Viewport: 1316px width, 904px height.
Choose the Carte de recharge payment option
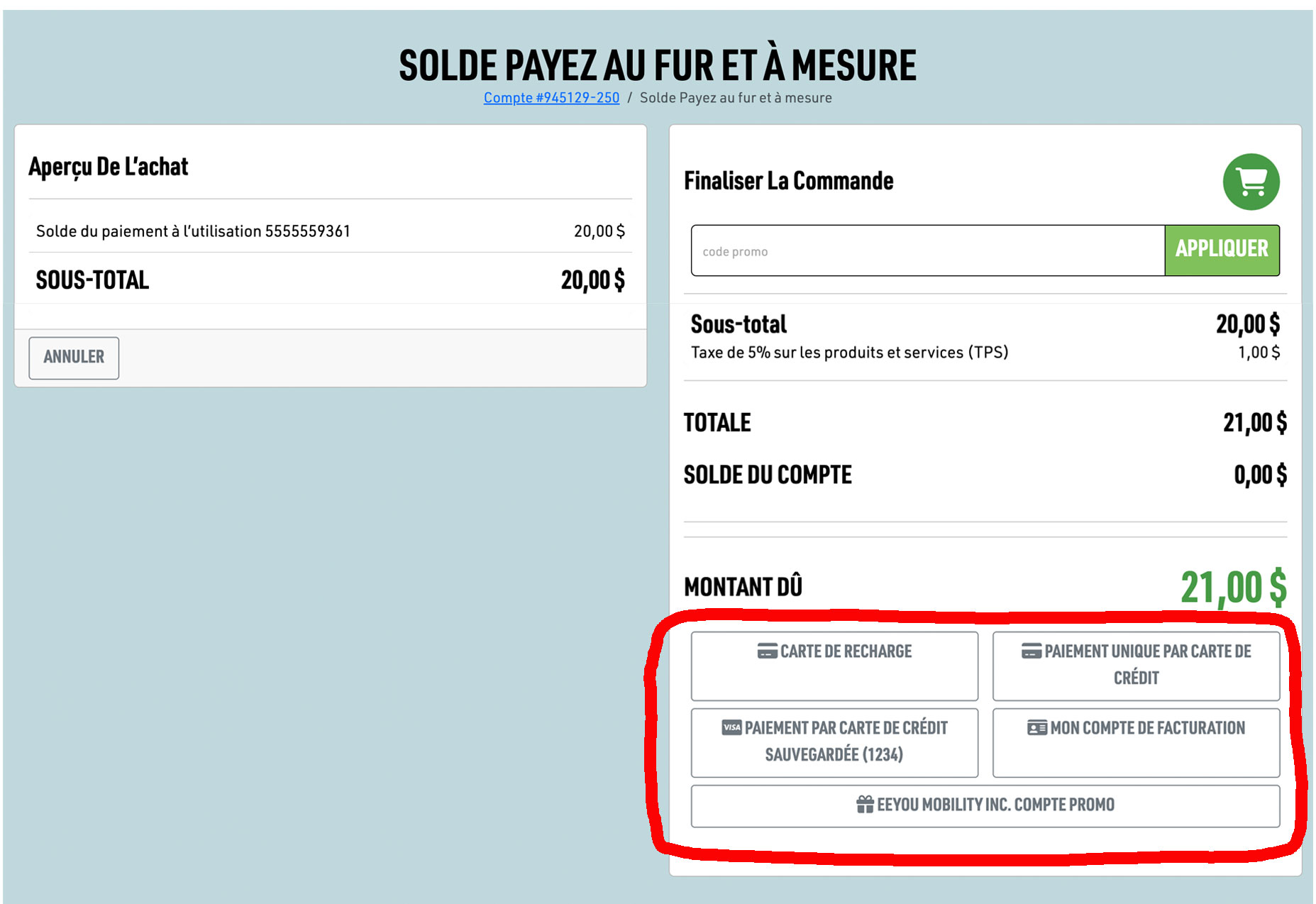834,666
